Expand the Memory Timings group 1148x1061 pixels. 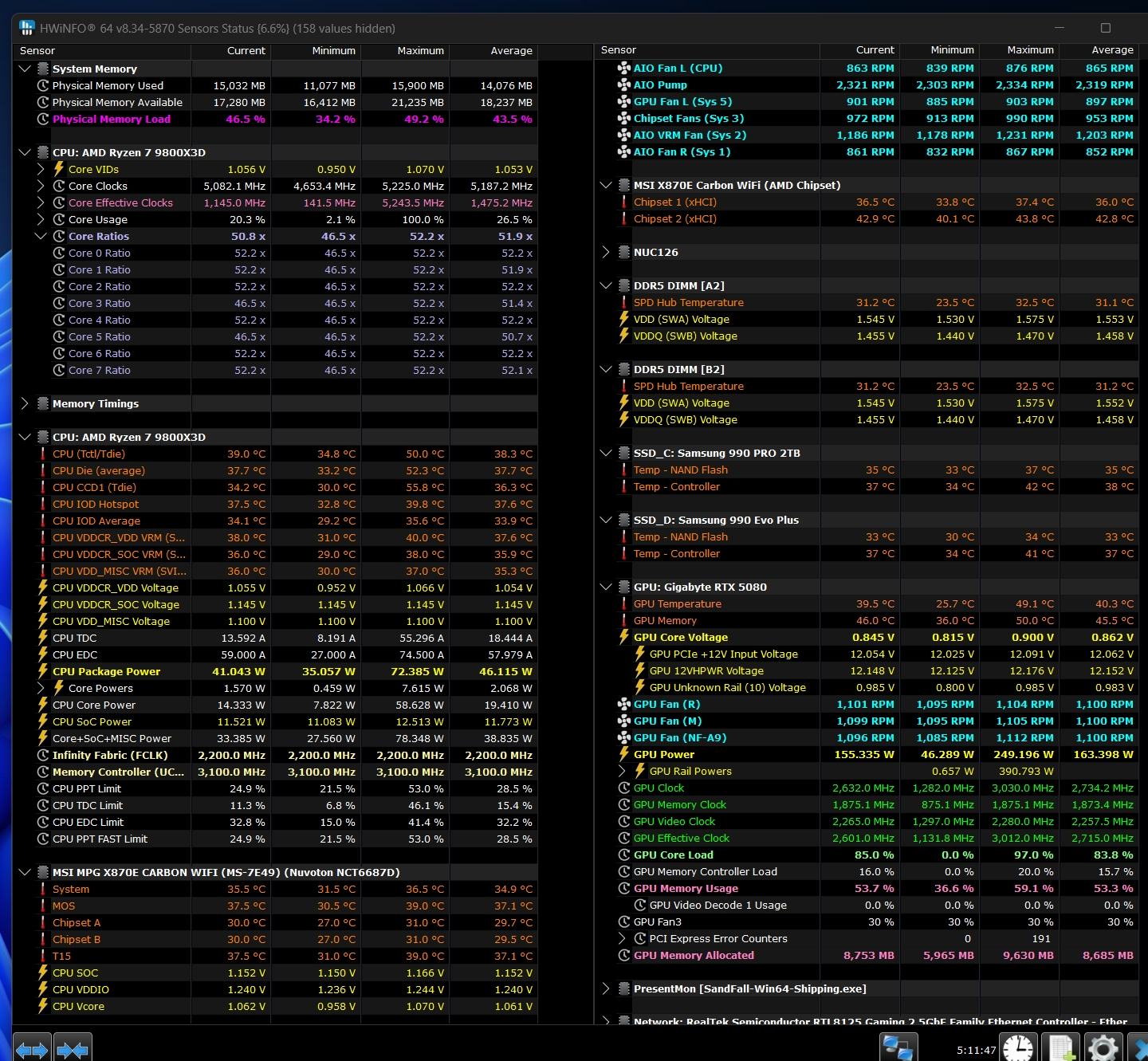(x=25, y=403)
